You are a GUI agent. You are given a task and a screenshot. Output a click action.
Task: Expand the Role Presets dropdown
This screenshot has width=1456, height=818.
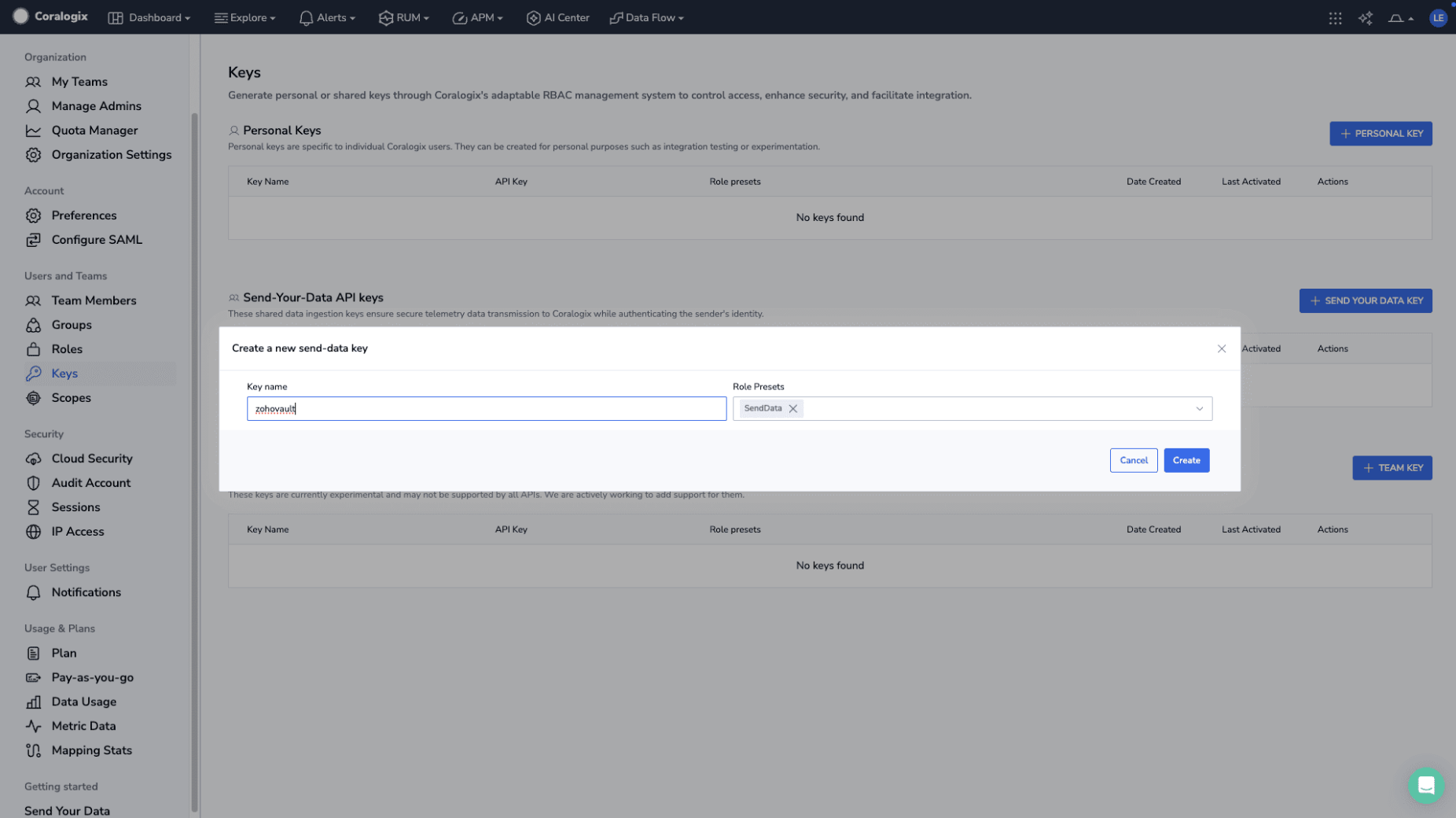coord(1199,408)
